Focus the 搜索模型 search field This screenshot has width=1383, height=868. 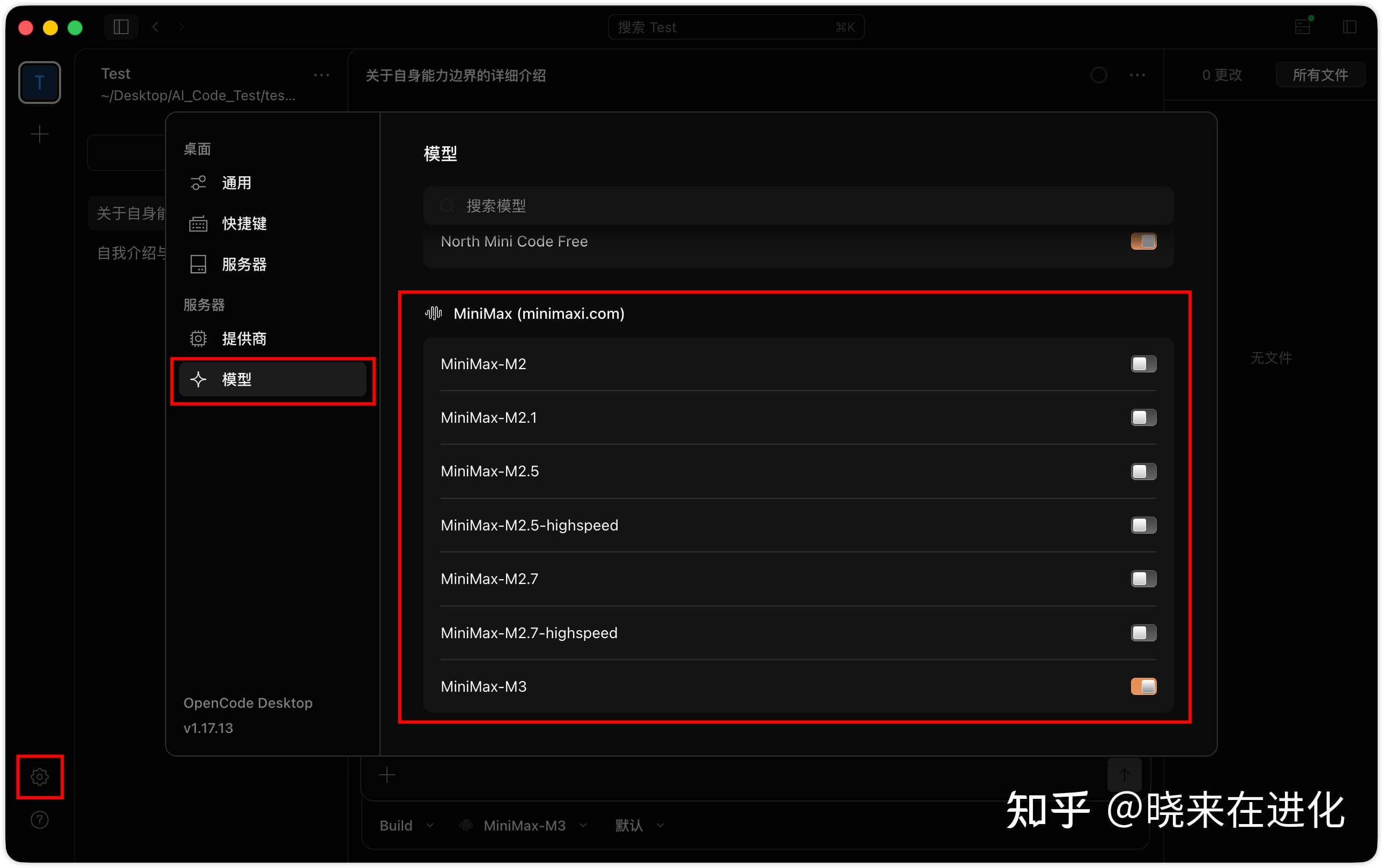pos(798,206)
